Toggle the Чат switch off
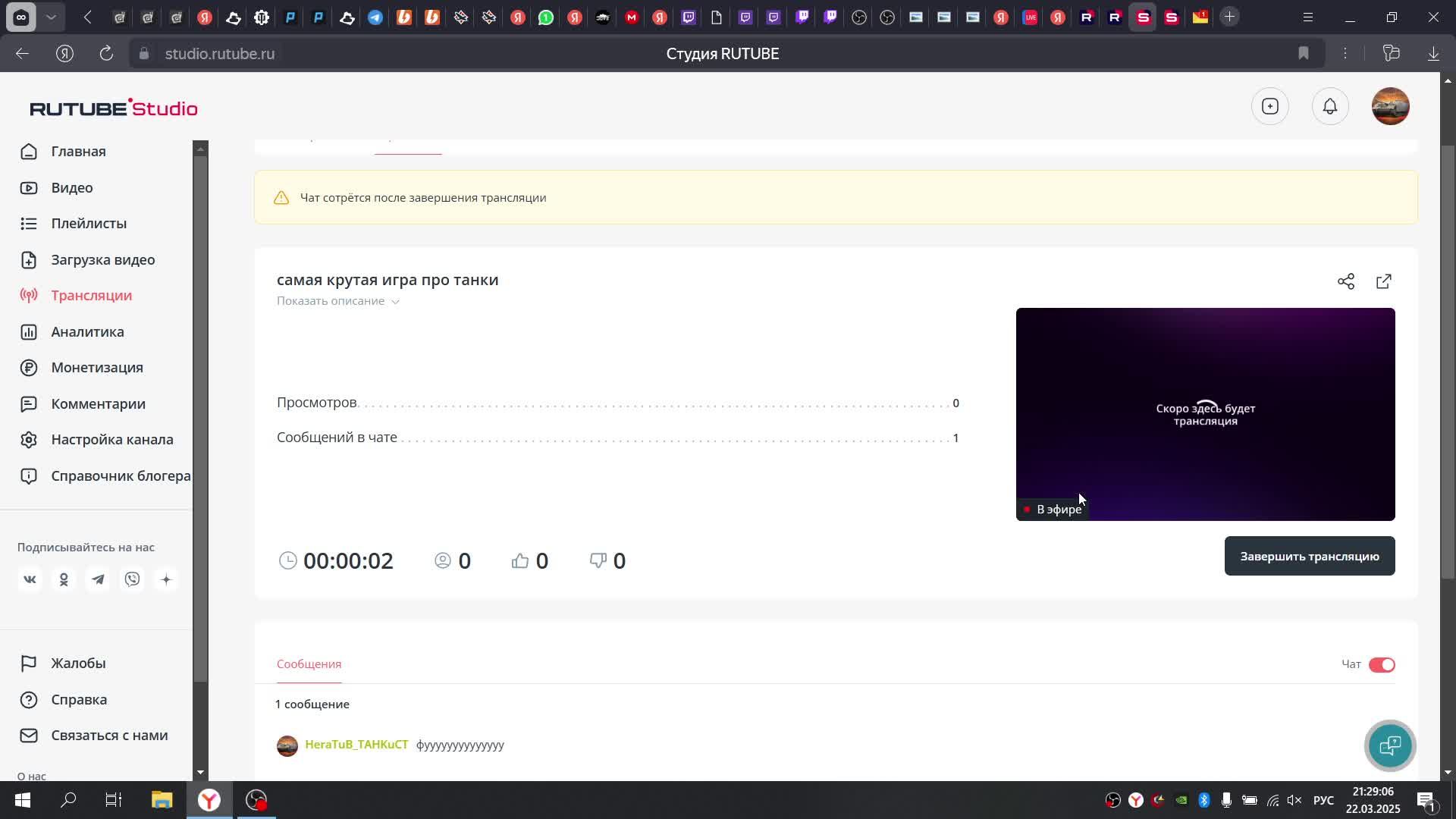 click(x=1382, y=665)
